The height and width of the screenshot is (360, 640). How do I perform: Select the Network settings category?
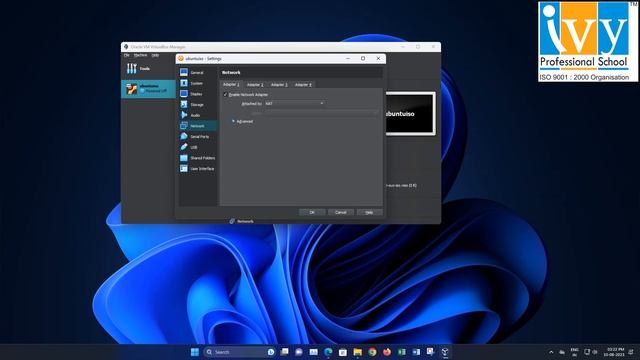(198, 126)
